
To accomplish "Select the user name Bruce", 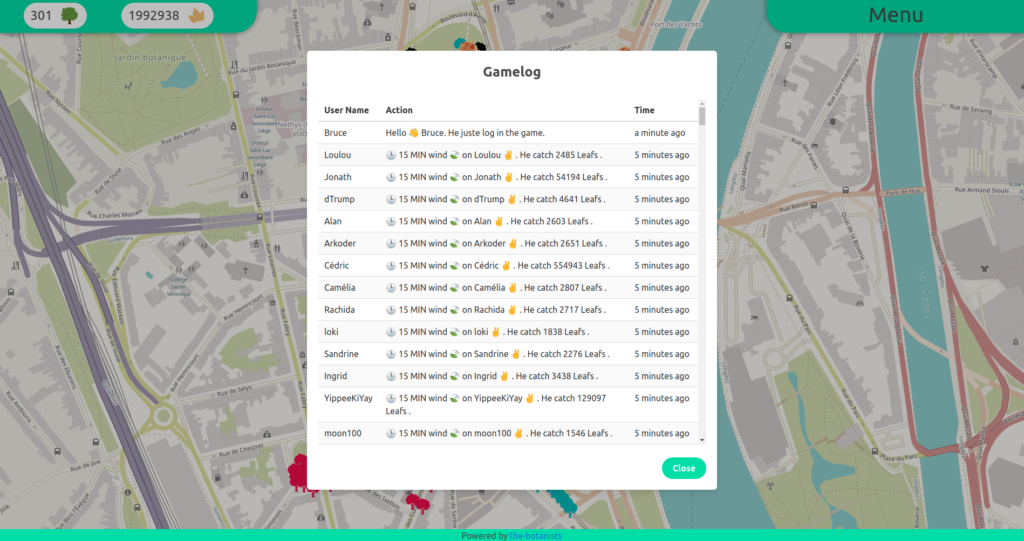I will click(x=335, y=133).
